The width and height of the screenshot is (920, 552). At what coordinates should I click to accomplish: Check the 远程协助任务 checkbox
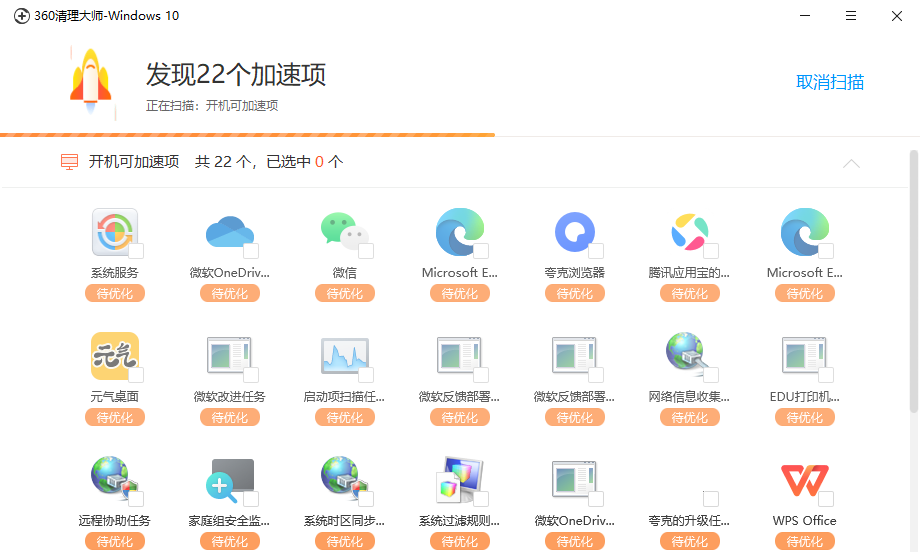[136, 499]
